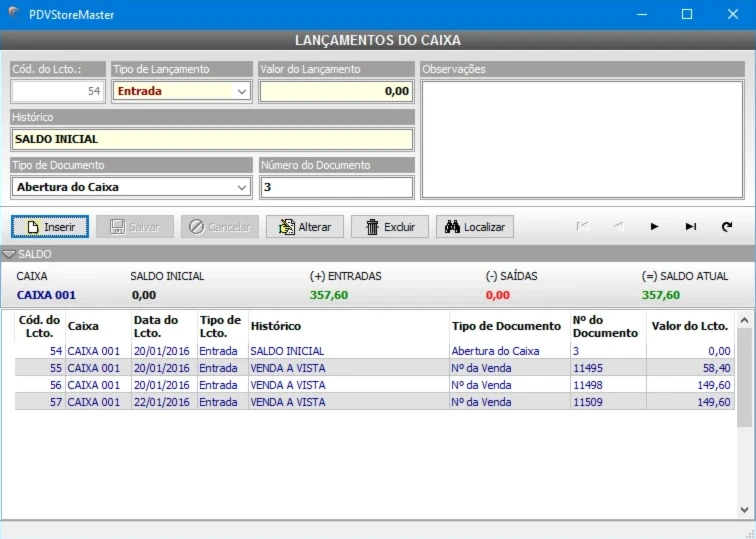Click the Excluir trash can button
The width and height of the screenshot is (756, 539).
[x=390, y=227]
